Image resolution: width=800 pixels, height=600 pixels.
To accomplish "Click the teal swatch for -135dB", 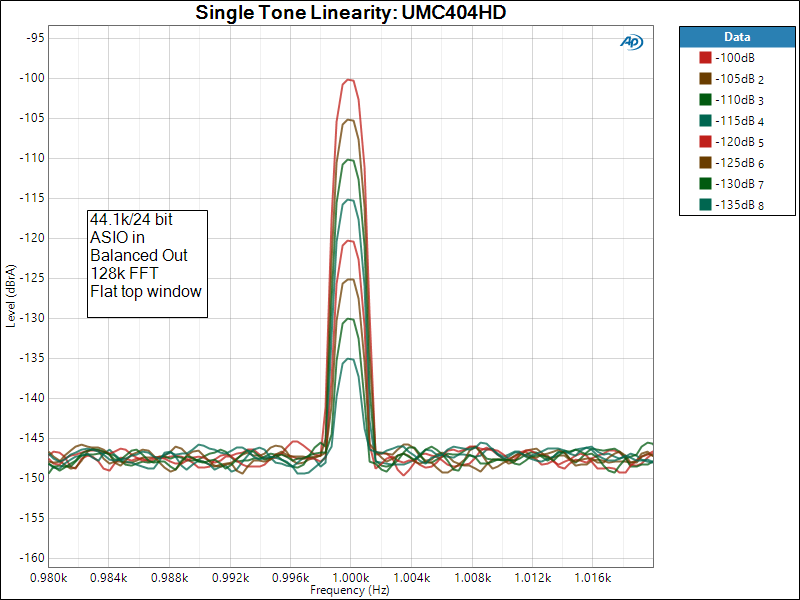I will tap(705, 205).
